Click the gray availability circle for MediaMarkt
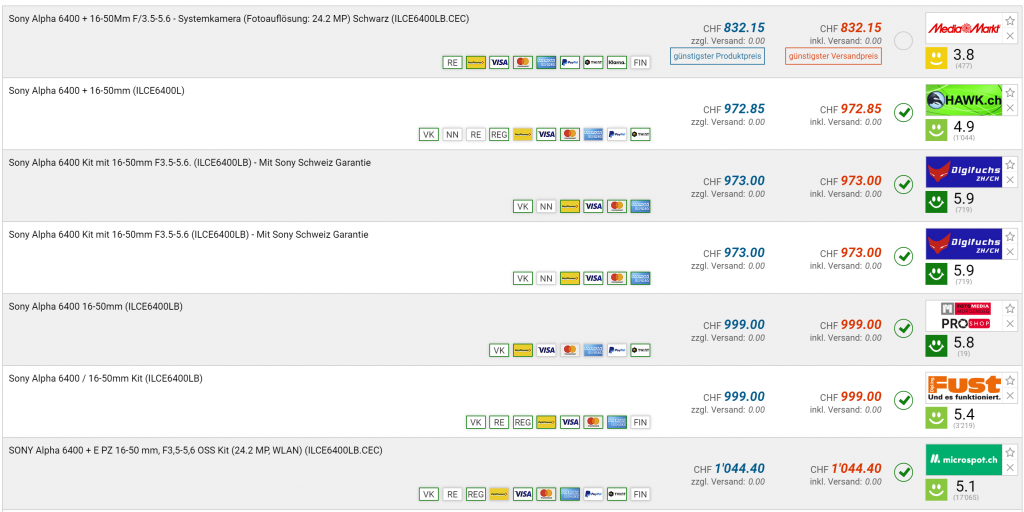The height and width of the screenshot is (512, 1024). click(x=903, y=41)
